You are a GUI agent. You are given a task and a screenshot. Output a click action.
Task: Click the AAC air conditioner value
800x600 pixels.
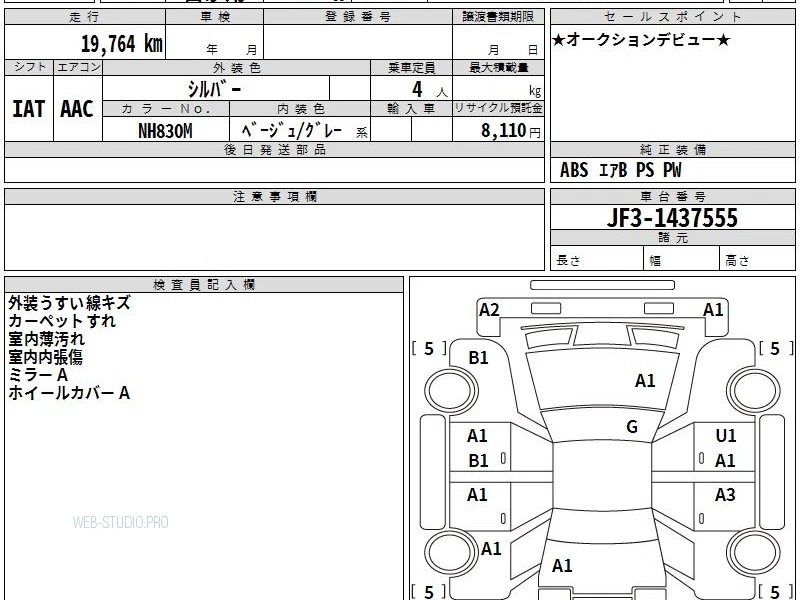(77, 109)
